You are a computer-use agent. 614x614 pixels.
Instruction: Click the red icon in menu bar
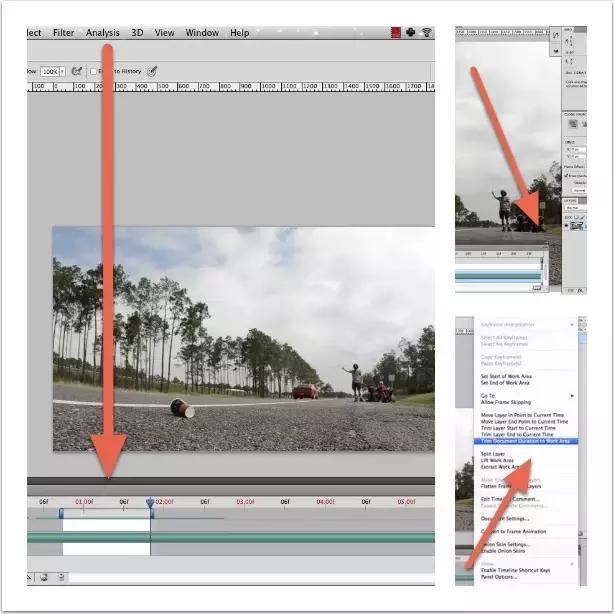tap(396, 33)
